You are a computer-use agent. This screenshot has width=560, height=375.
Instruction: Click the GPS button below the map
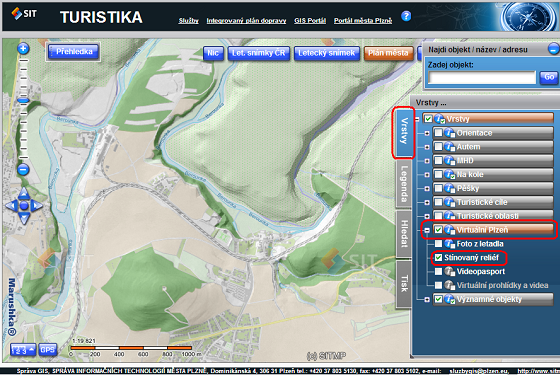48,350
